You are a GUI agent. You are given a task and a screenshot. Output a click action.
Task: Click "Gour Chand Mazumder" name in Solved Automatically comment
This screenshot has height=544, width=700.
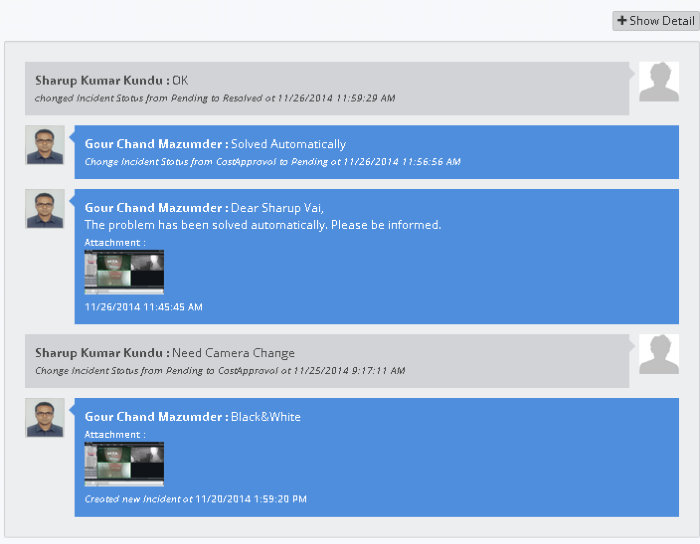[x=154, y=144]
